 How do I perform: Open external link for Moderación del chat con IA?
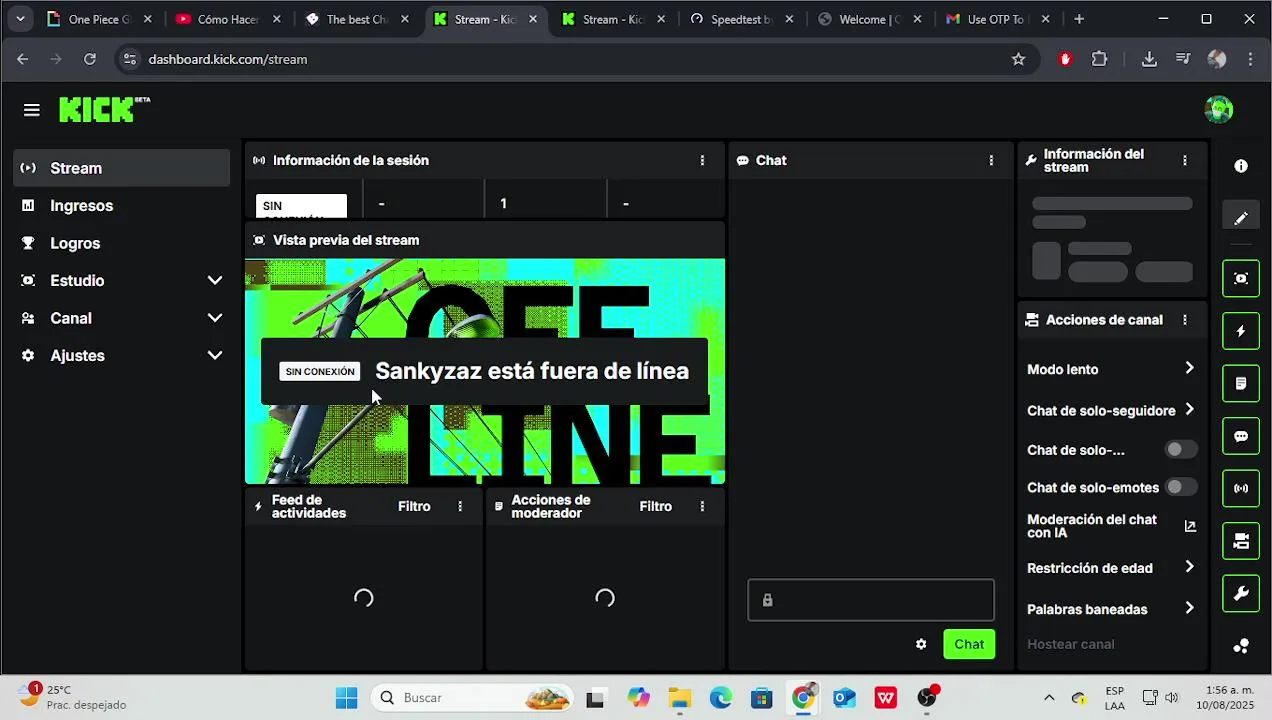click(1190, 526)
